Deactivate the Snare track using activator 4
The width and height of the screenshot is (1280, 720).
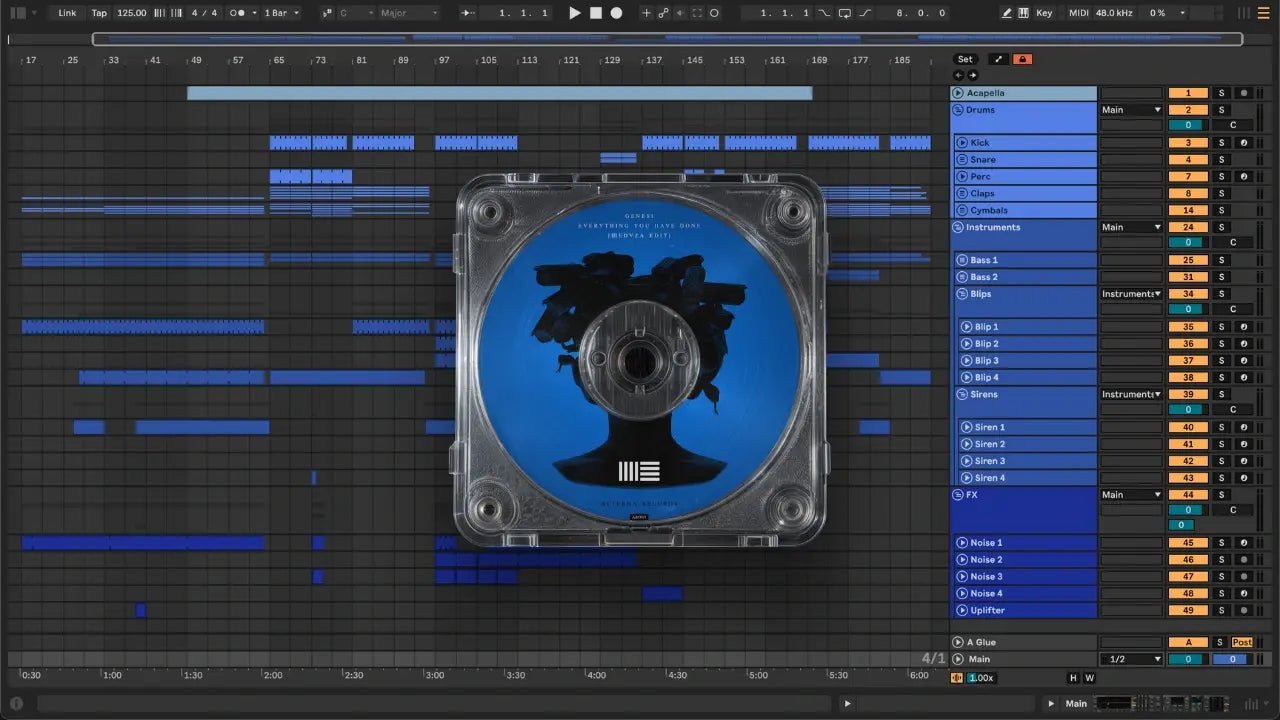point(1187,160)
